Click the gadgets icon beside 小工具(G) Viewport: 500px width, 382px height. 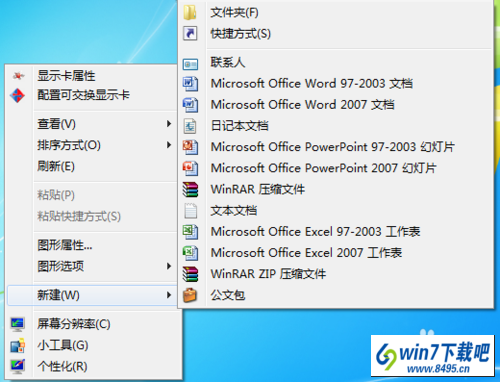click(17, 345)
